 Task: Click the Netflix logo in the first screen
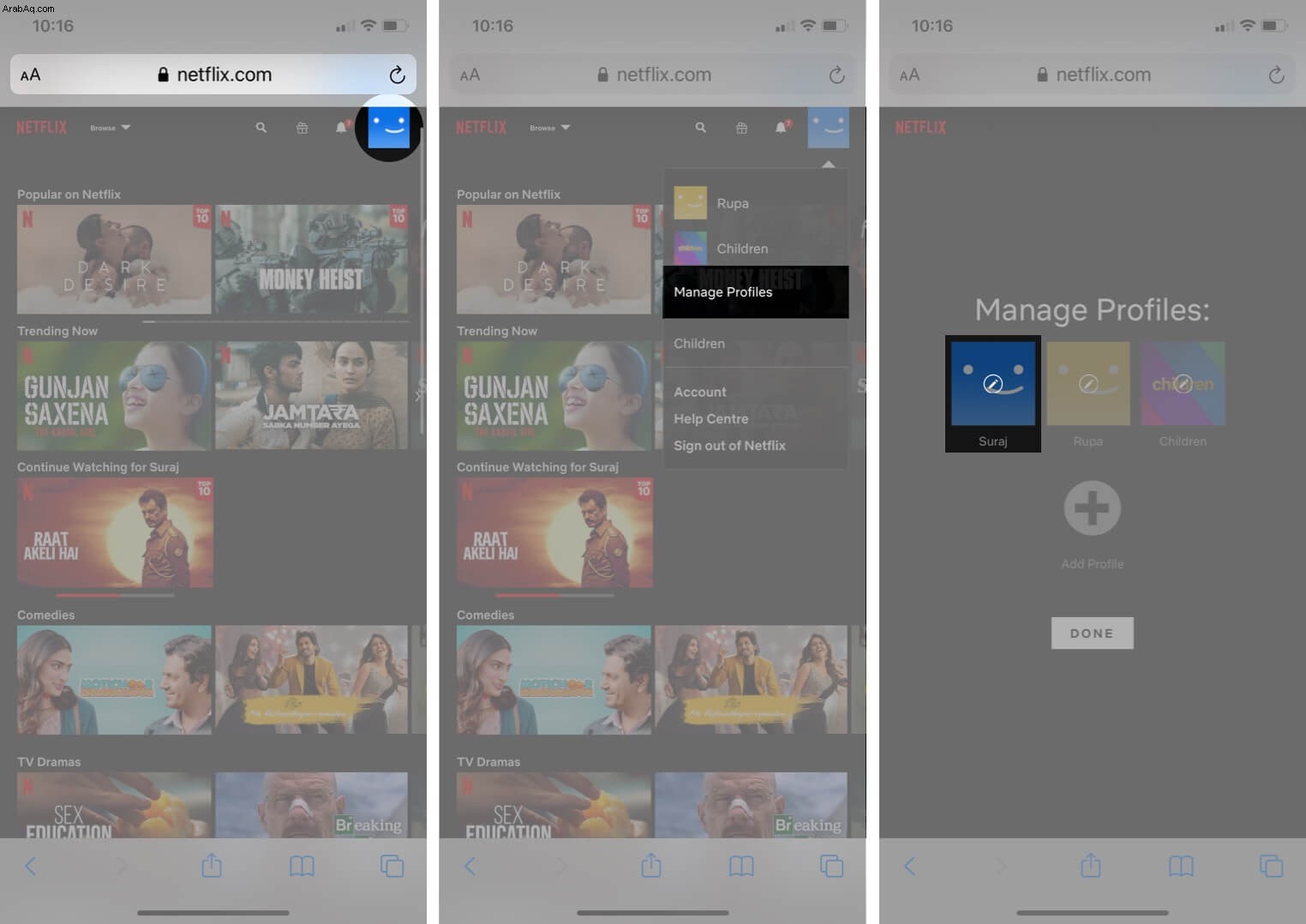(x=41, y=127)
